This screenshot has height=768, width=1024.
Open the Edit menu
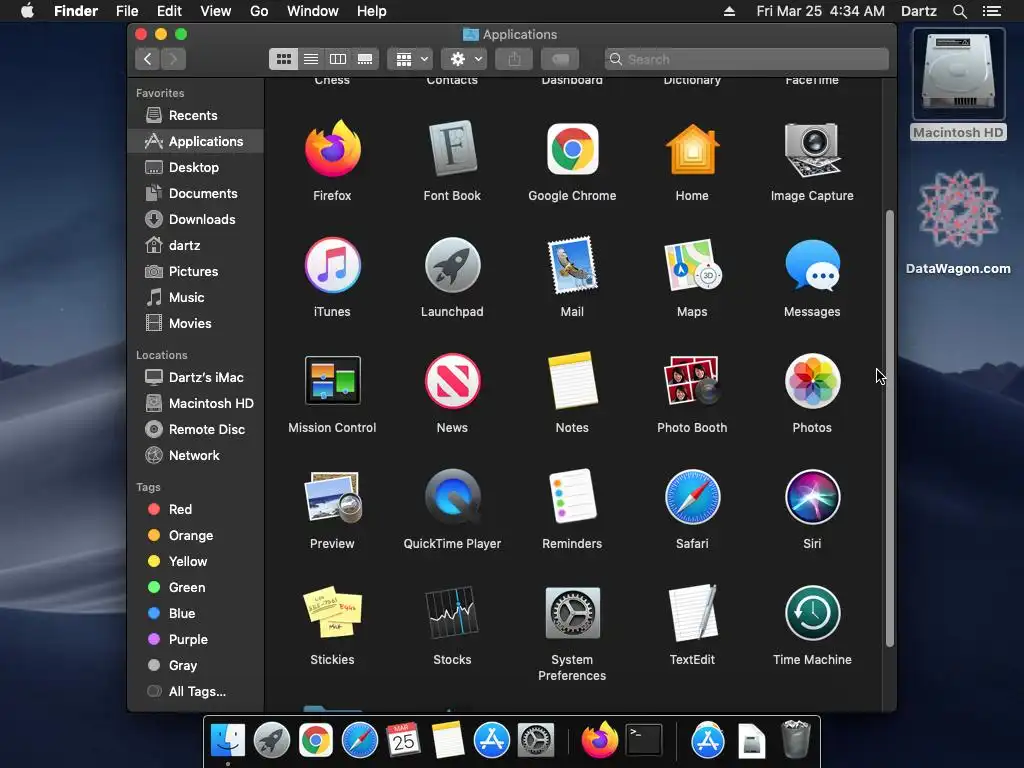[x=169, y=11]
